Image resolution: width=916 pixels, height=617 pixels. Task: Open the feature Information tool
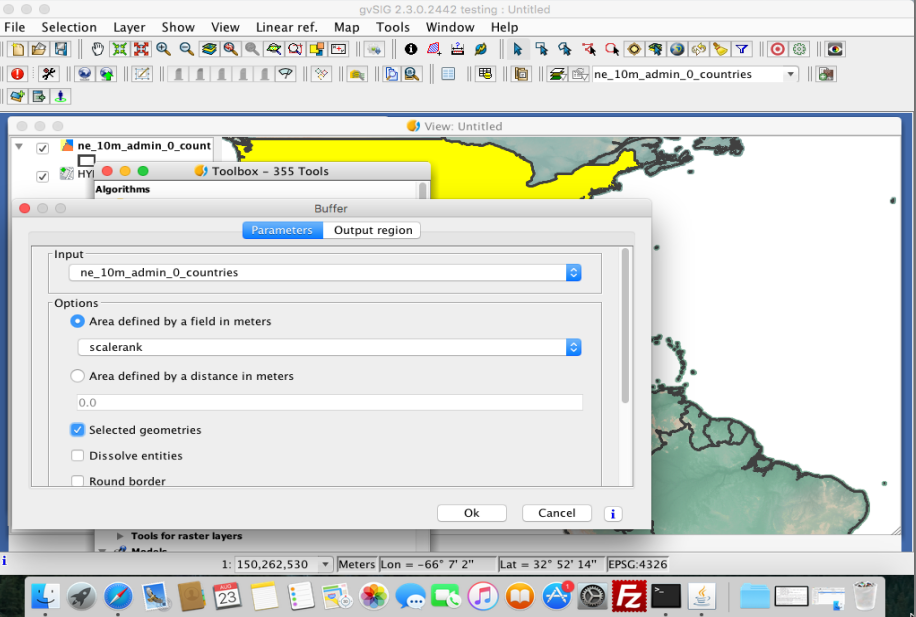[410, 49]
